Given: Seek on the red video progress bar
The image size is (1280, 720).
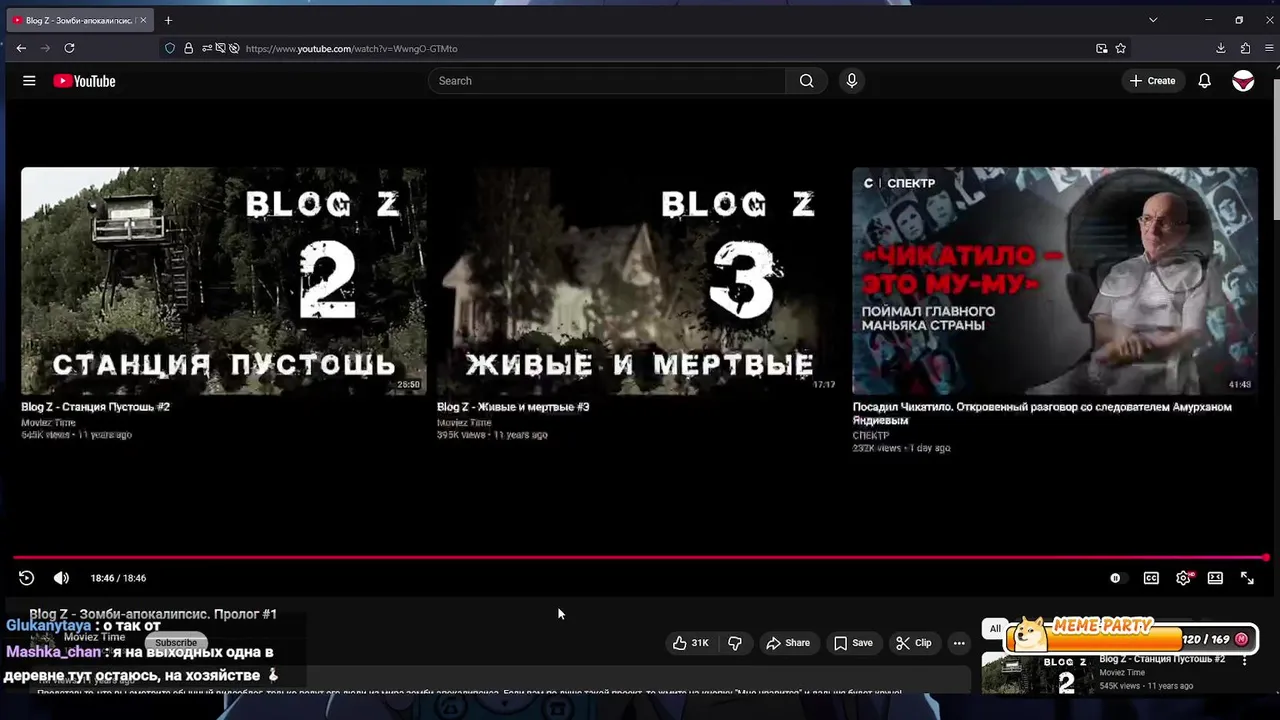Looking at the screenshot, I should point(640,558).
